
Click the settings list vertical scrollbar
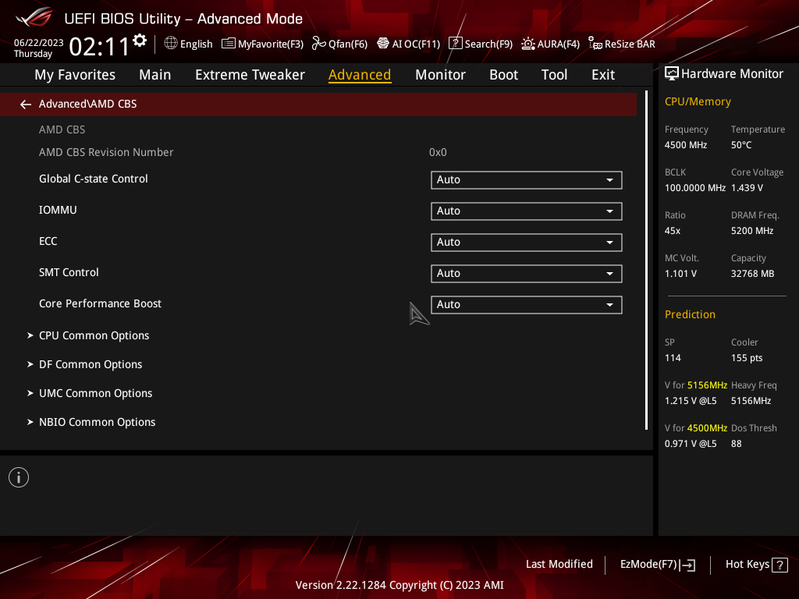(x=647, y=260)
